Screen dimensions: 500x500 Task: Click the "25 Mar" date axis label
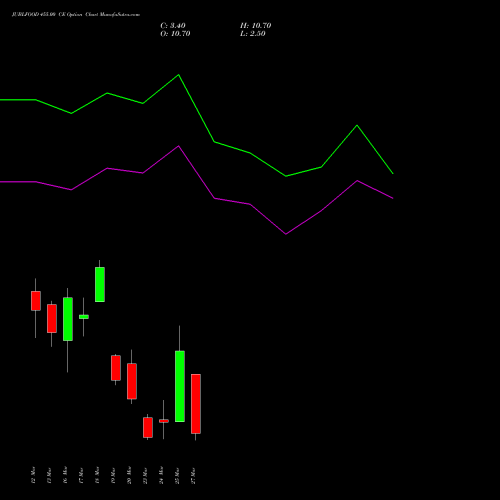point(177,475)
